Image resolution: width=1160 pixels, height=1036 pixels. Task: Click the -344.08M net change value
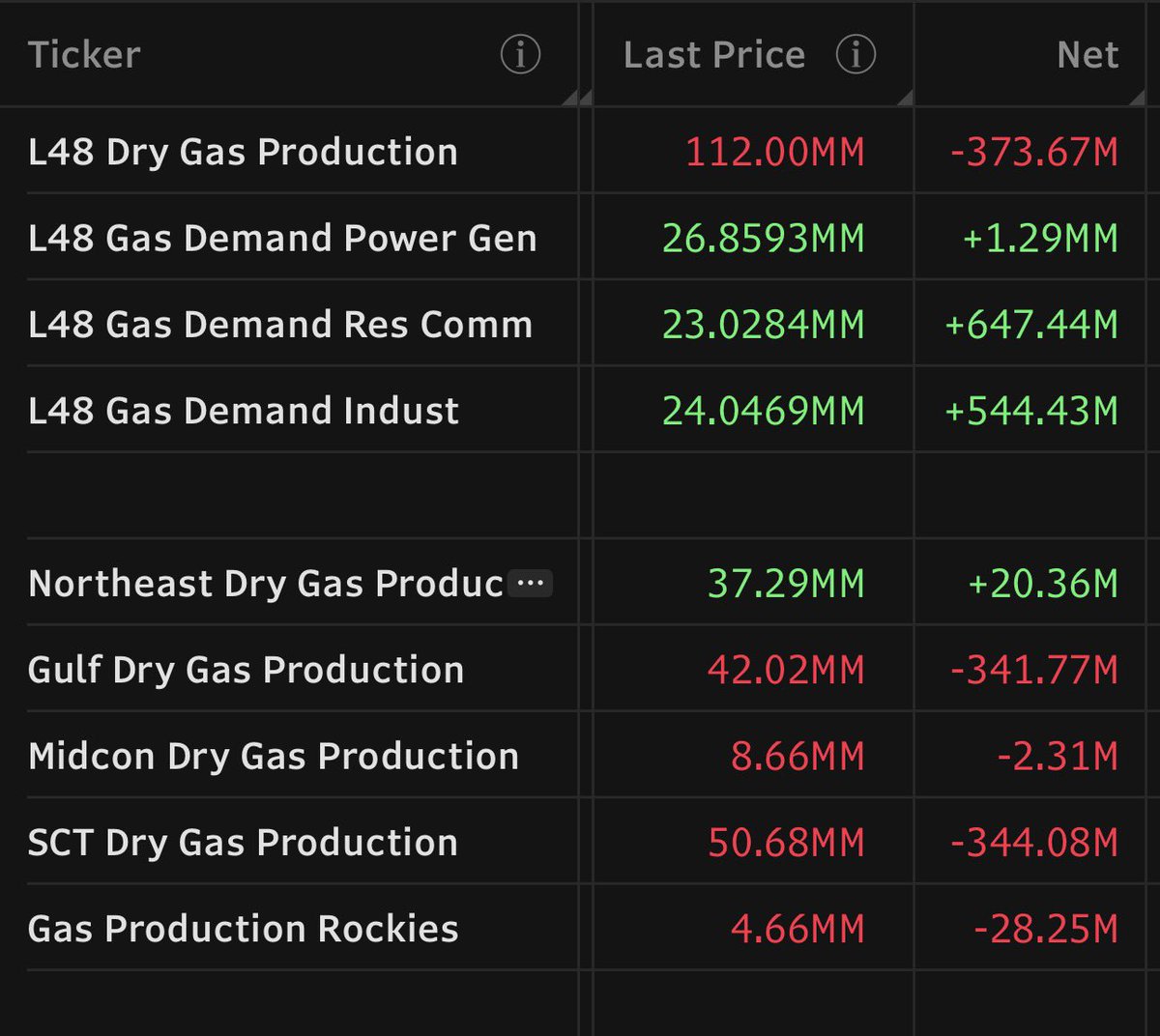1034,842
